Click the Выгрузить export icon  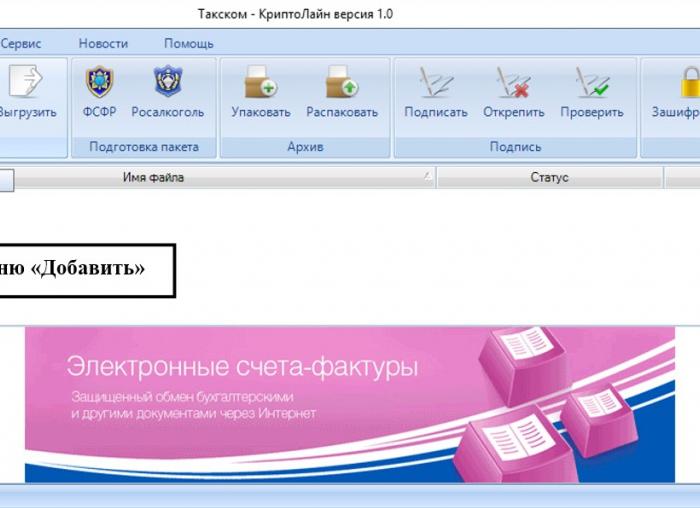pos(26,81)
